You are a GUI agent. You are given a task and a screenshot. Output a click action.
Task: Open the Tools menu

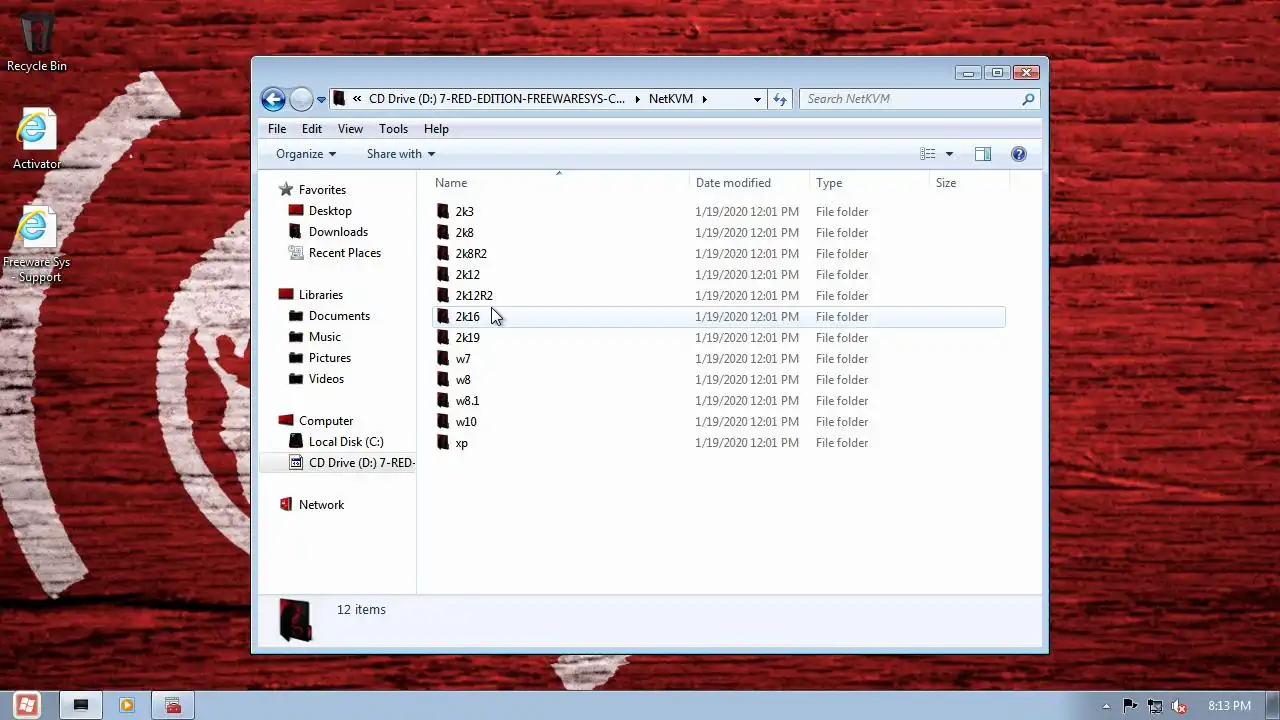pyautogui.click(x=393, y=129)
